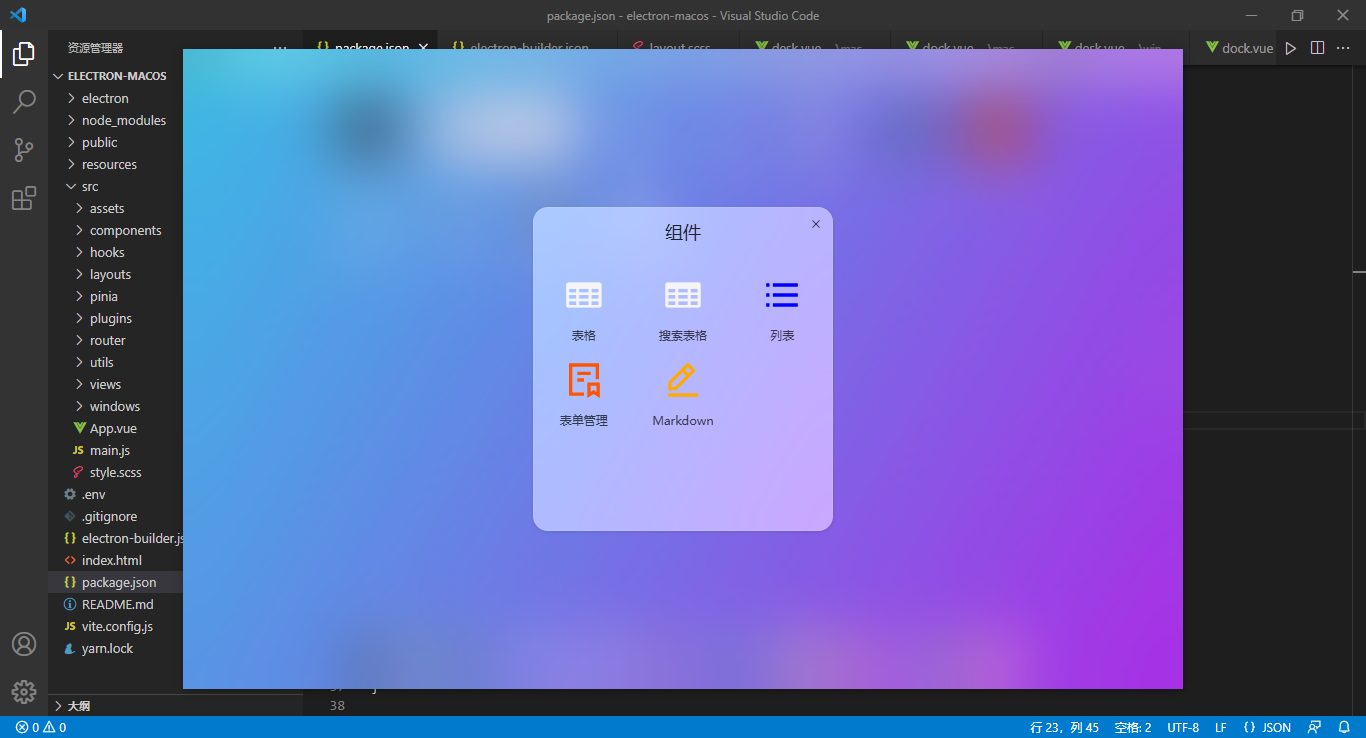
Task: Click the 行 23, 列 45 cursor position
Action: [x=1064, y=727]
